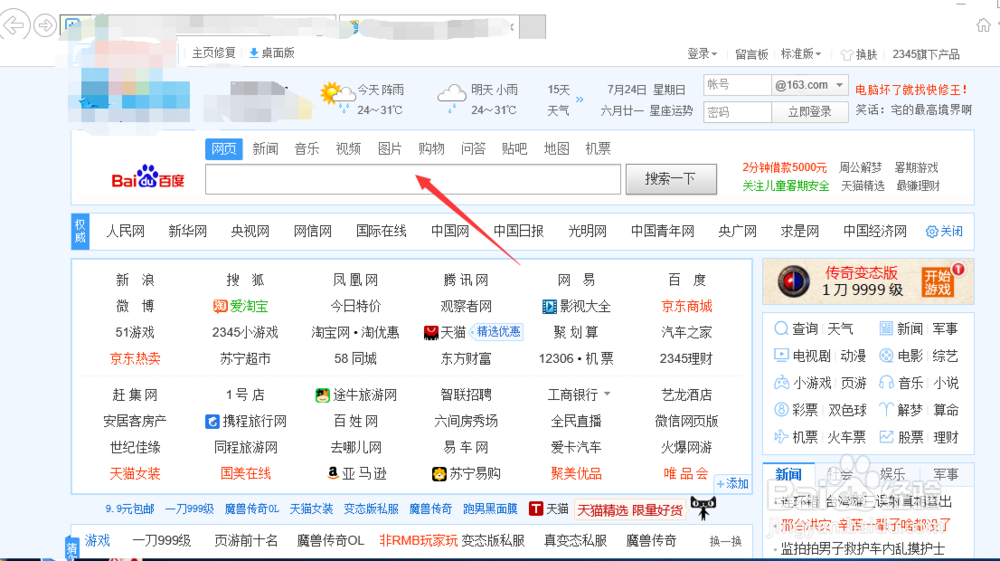This screenshot has width=1000, height=561.
Task: Click the 股票 chart icon
Action: (886, 437)
